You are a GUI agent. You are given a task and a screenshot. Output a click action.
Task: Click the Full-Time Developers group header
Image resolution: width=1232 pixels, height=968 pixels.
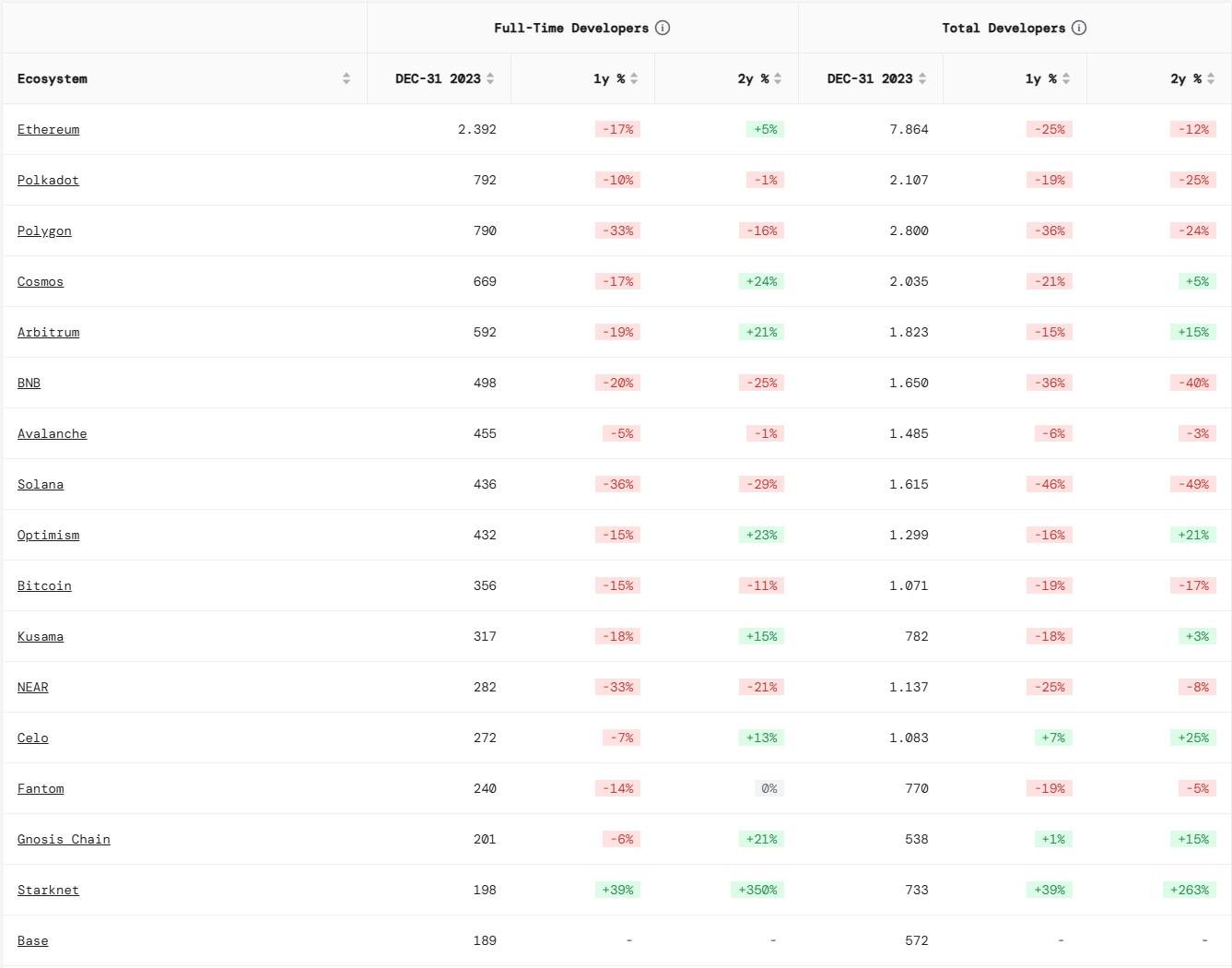[x=571, y=28]
